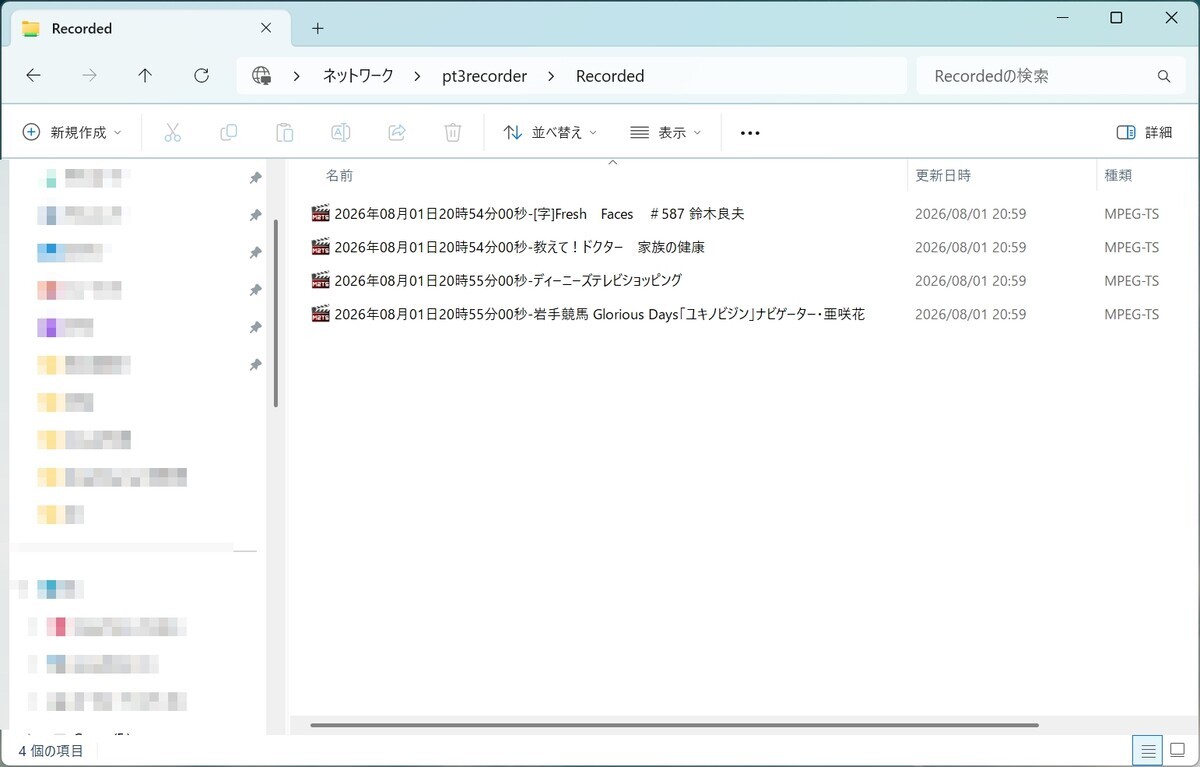The width and height of the screenshot is (1200, 767).
Task: Click the 4 個の項目 status text
Action: coord(51,750)
